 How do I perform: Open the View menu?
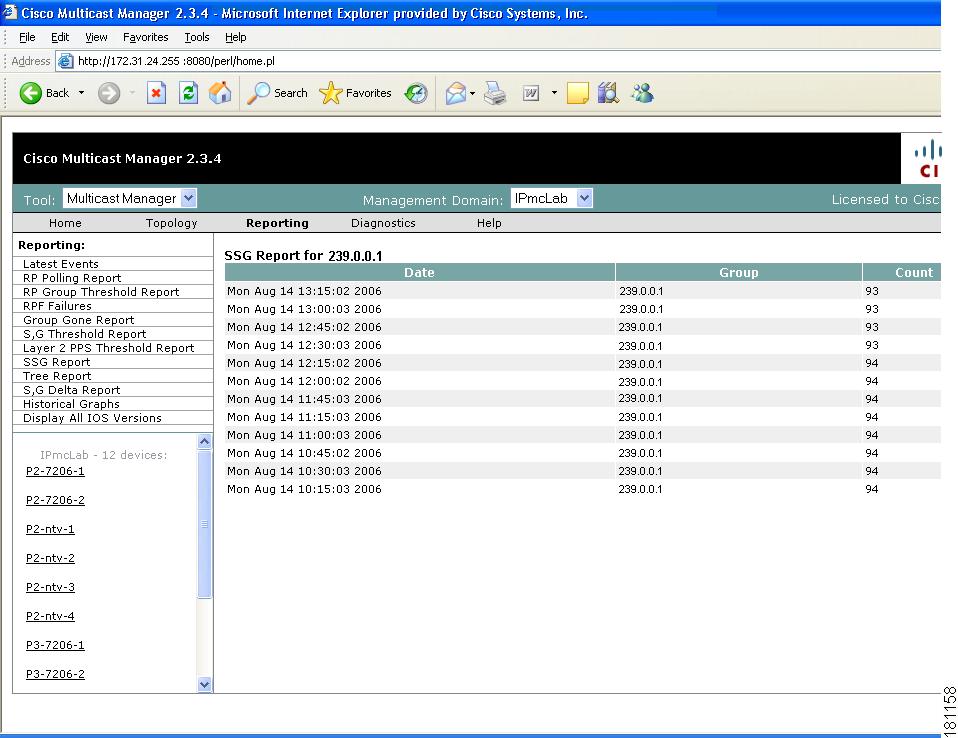[x=96, y=37]
